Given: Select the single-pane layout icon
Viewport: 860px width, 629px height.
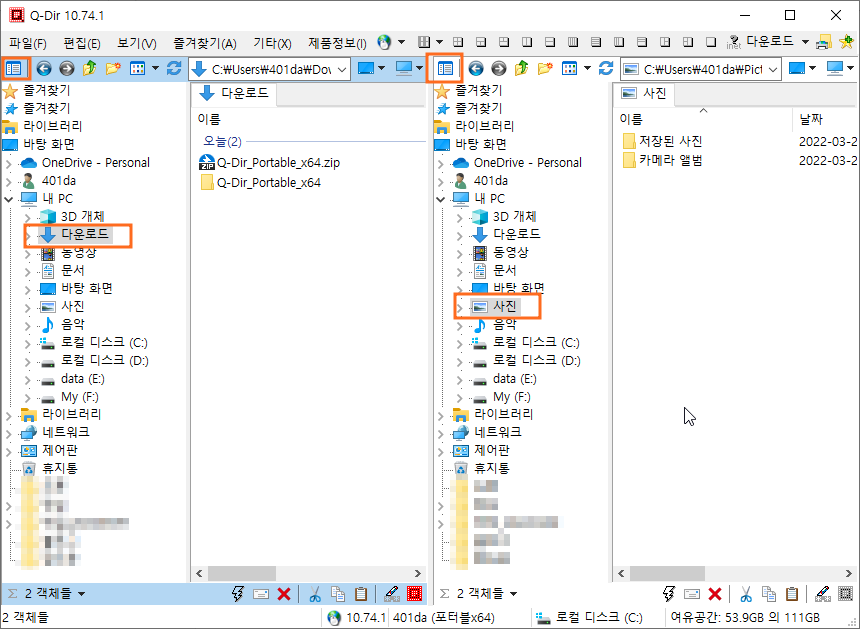Looking at the screenshot, I should coord(711,42).
